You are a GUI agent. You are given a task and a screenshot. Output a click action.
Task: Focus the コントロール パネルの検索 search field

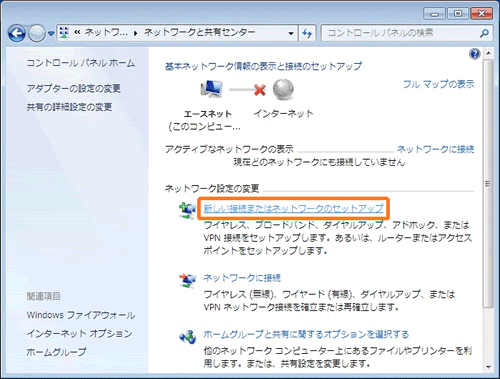pos(407,33)
